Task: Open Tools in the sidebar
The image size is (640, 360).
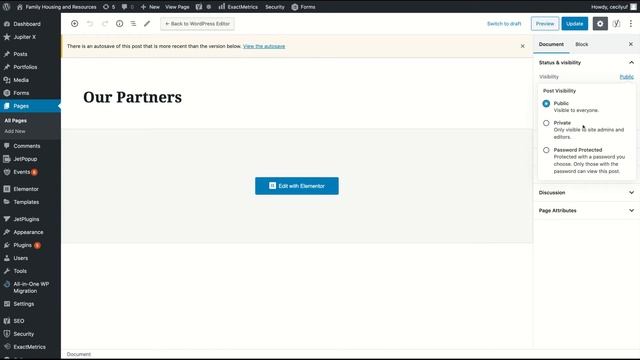Action: [x=20, y=271]
